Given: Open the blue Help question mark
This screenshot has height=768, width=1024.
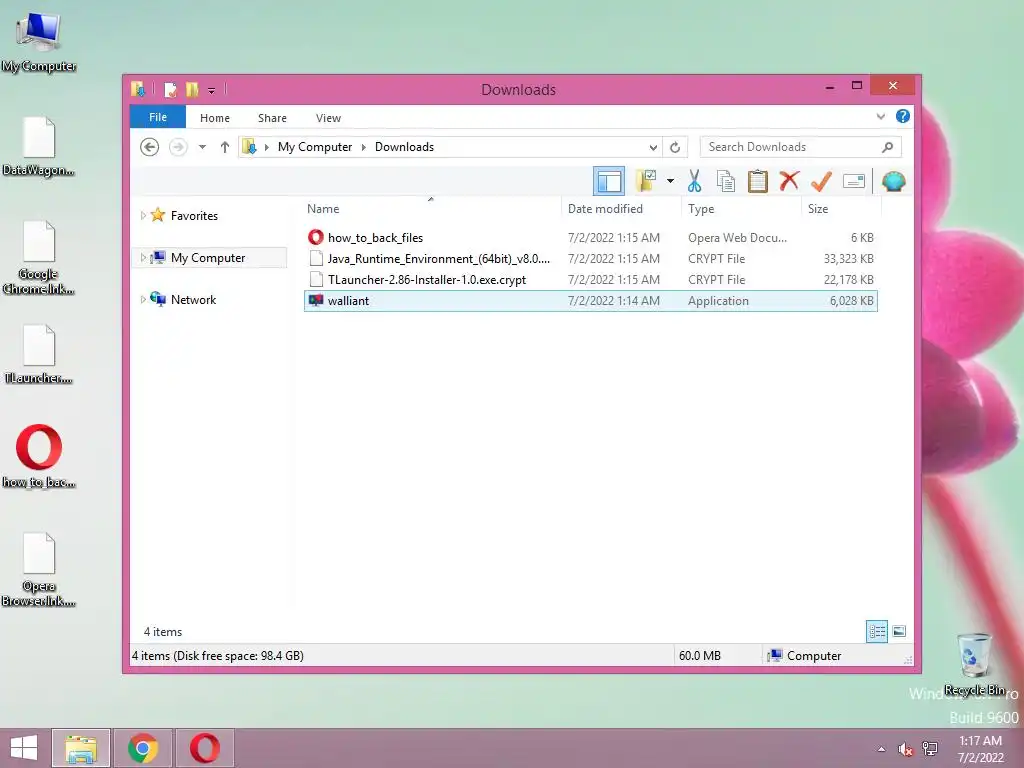Looking at the screenshot, I should coord(903,116).
